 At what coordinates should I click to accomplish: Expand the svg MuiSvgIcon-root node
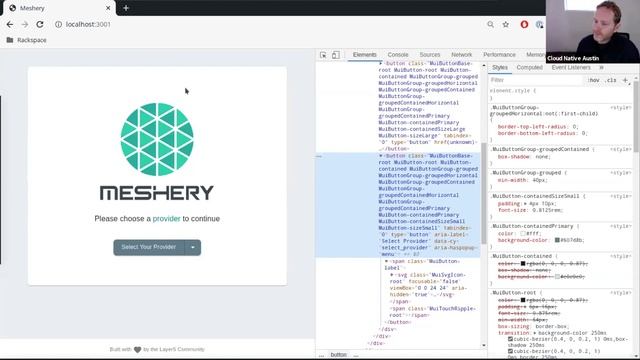pyautogui.click(x=392, y=275)
